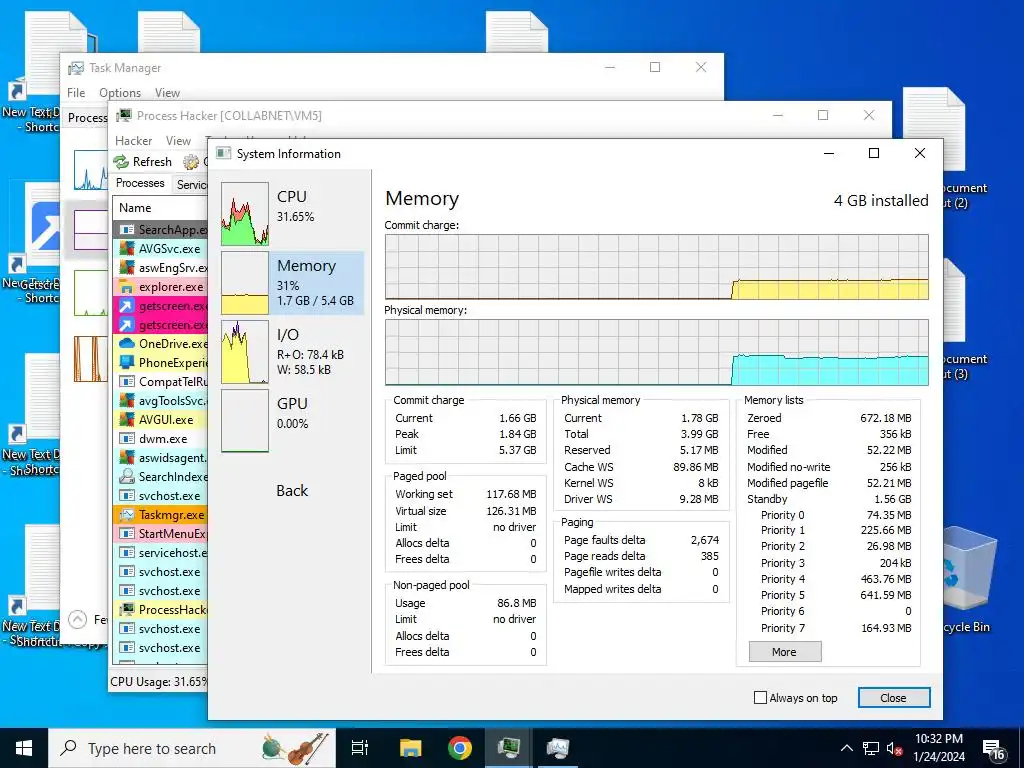Select the ProcessHacker process icon
The image size is (1024, 768).
click(127, 609)
